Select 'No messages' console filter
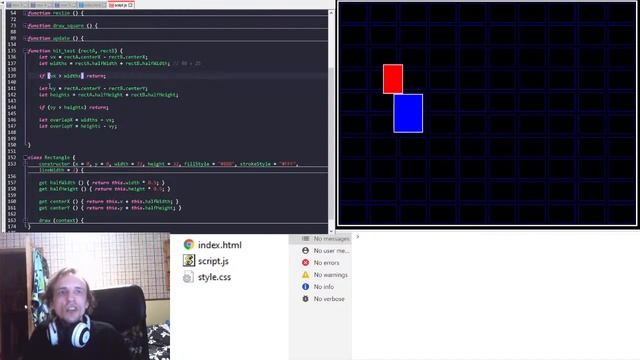 click(x=320, y=238)
